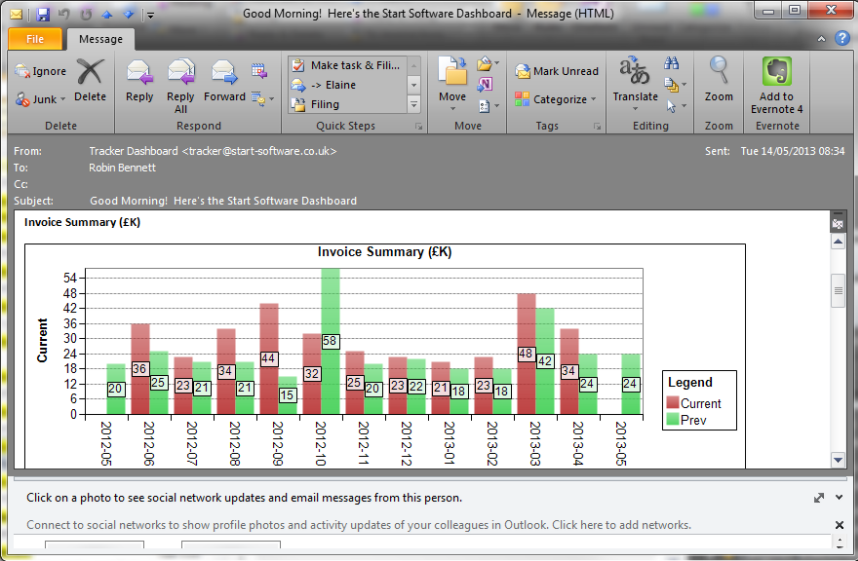Click the Invoice Summary (£K) chart title
The height and width of the screenshot is (561, 858).
pyautogui.click(x=384, y=252)
